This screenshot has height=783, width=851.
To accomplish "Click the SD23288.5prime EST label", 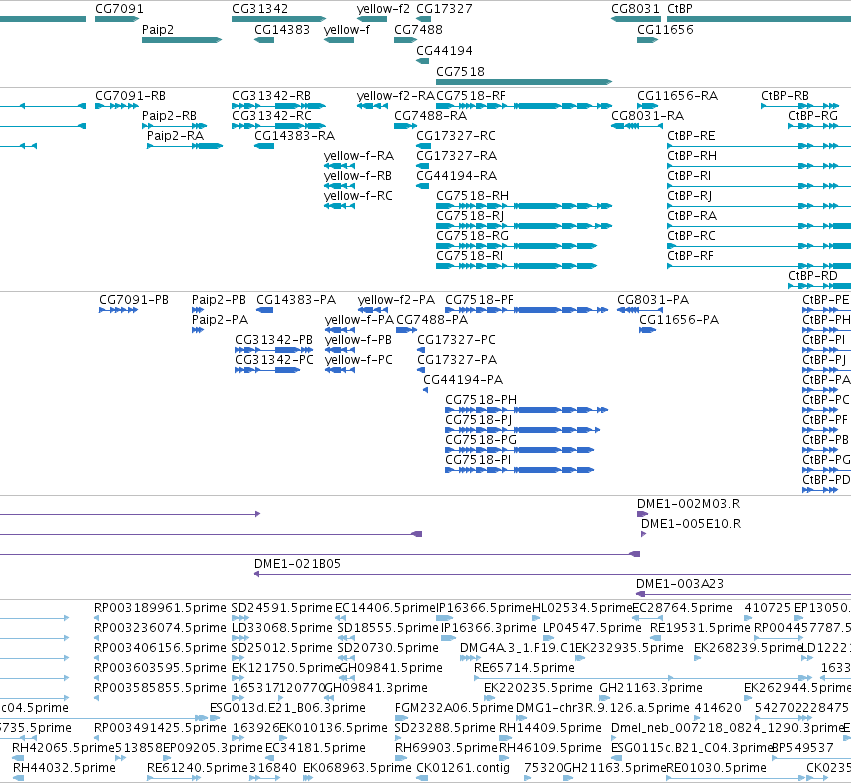I will click(x=445, y=728).
